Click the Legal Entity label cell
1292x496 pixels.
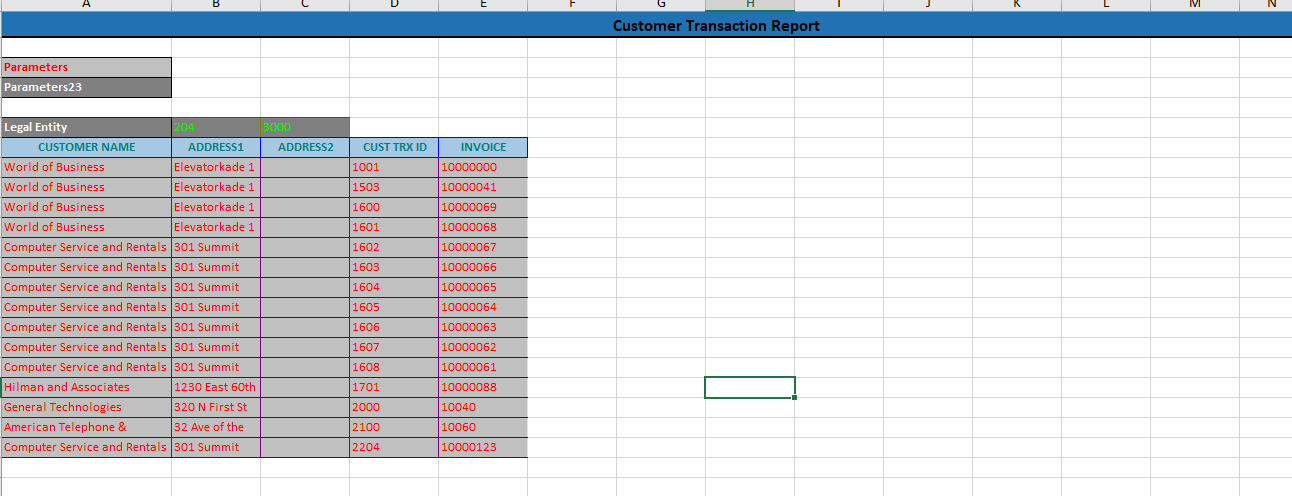(x=86, y=127)
